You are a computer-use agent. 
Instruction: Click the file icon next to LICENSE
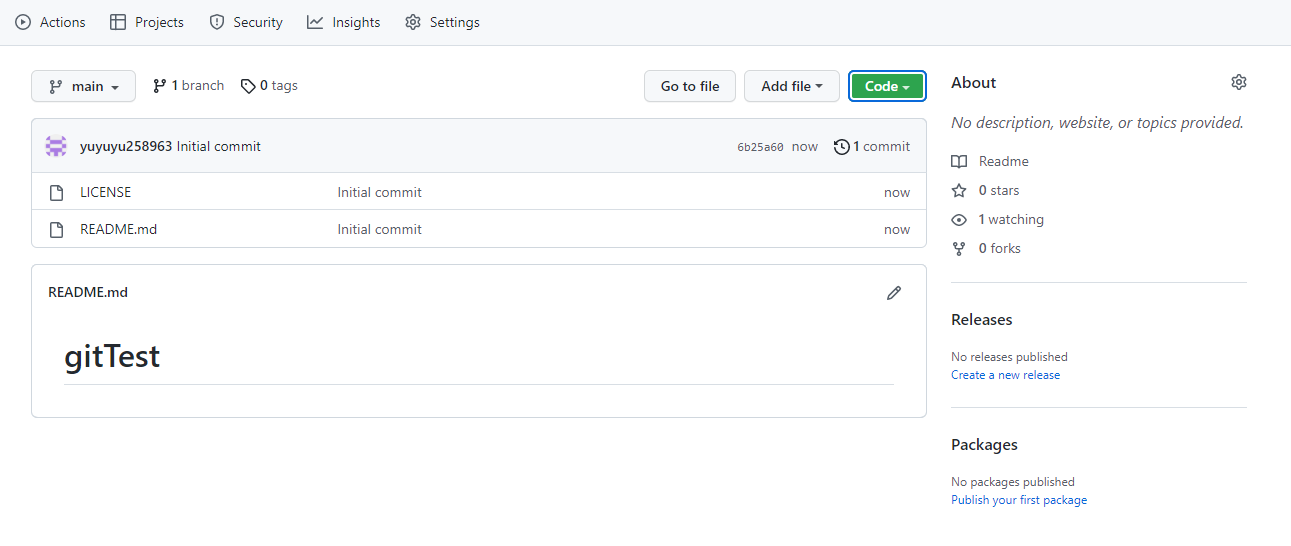(x=56, y=192)
